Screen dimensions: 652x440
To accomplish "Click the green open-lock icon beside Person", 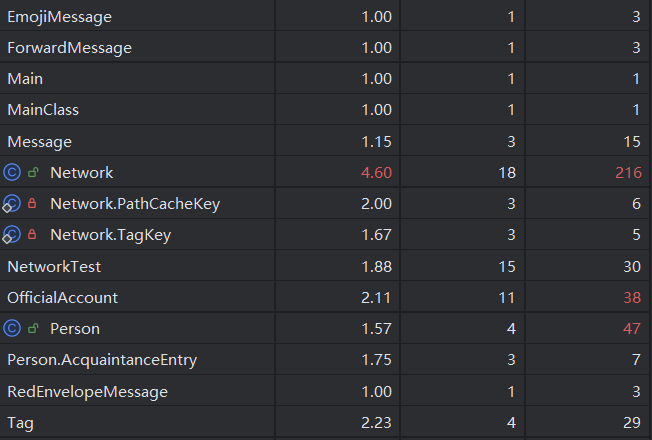I will tap(33, 329).
